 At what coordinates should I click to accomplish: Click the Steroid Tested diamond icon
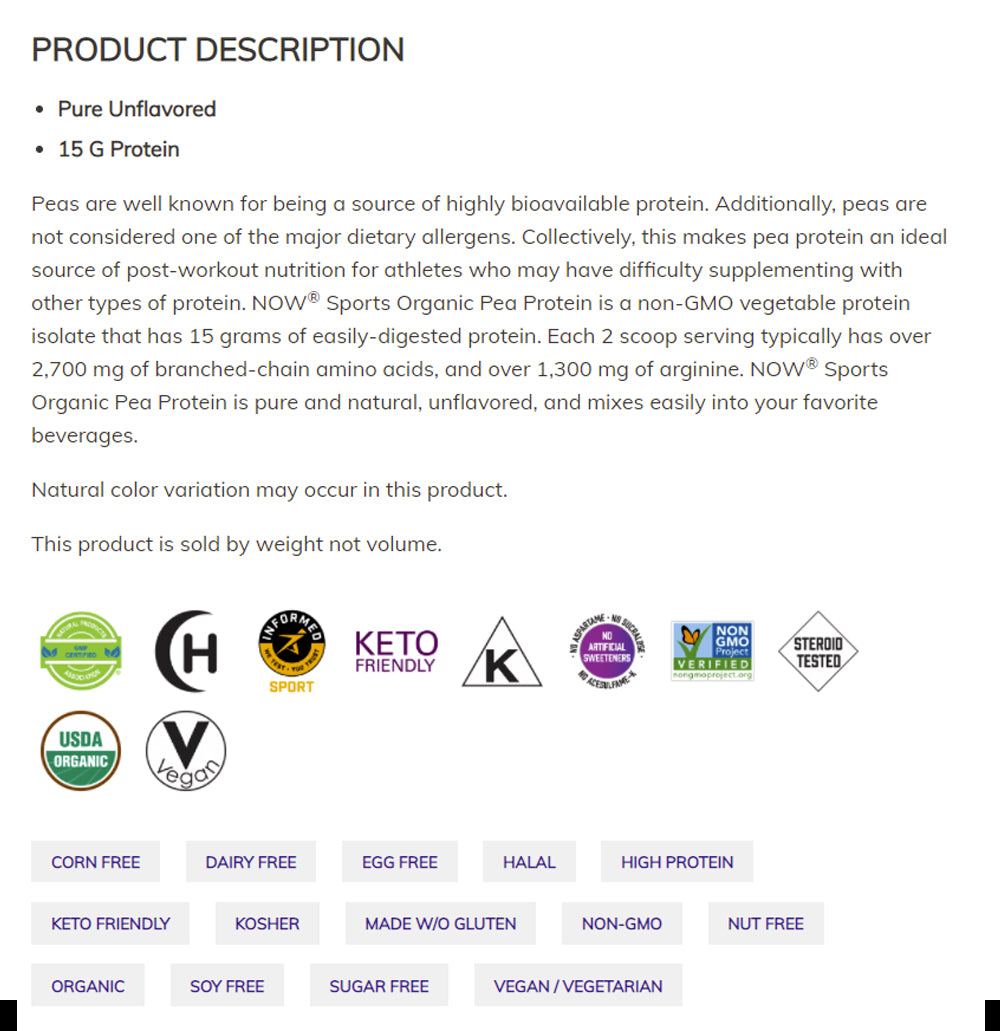coord(818,651)
